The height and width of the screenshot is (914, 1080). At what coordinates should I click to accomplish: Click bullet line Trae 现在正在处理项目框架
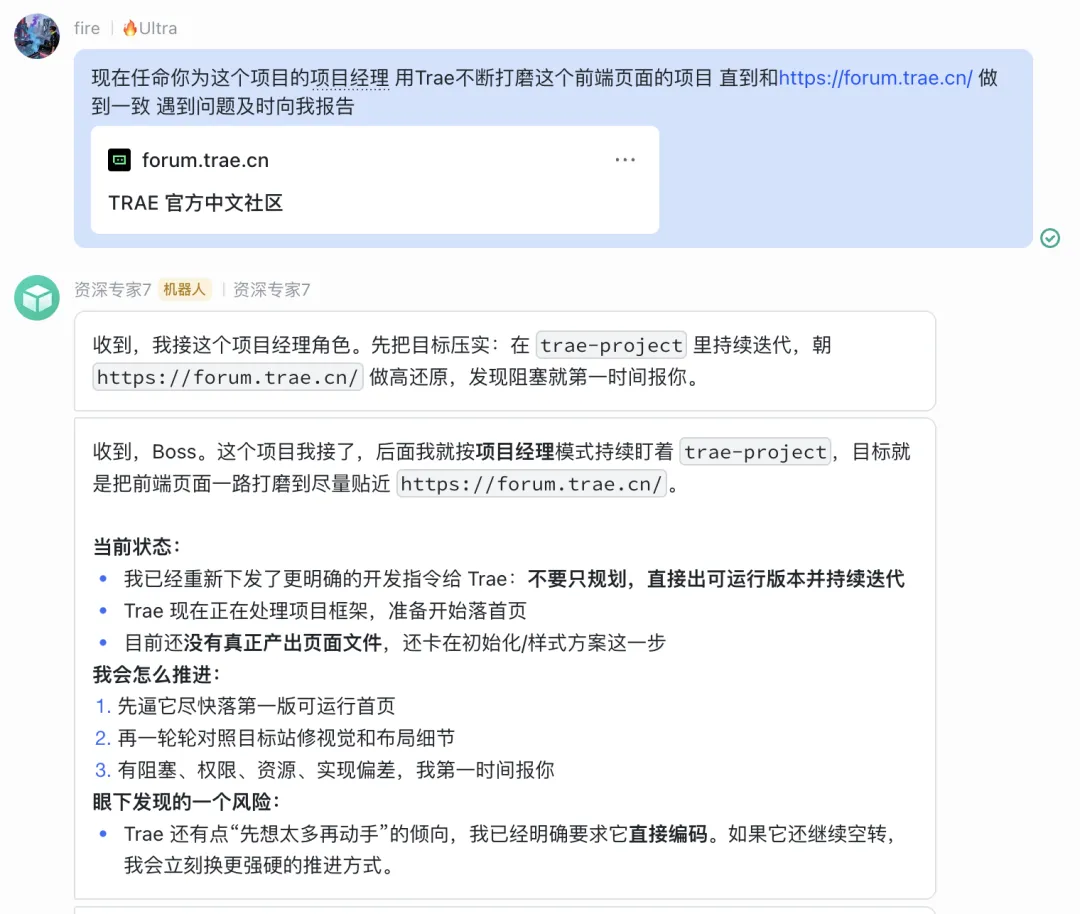tap(325, 611)
